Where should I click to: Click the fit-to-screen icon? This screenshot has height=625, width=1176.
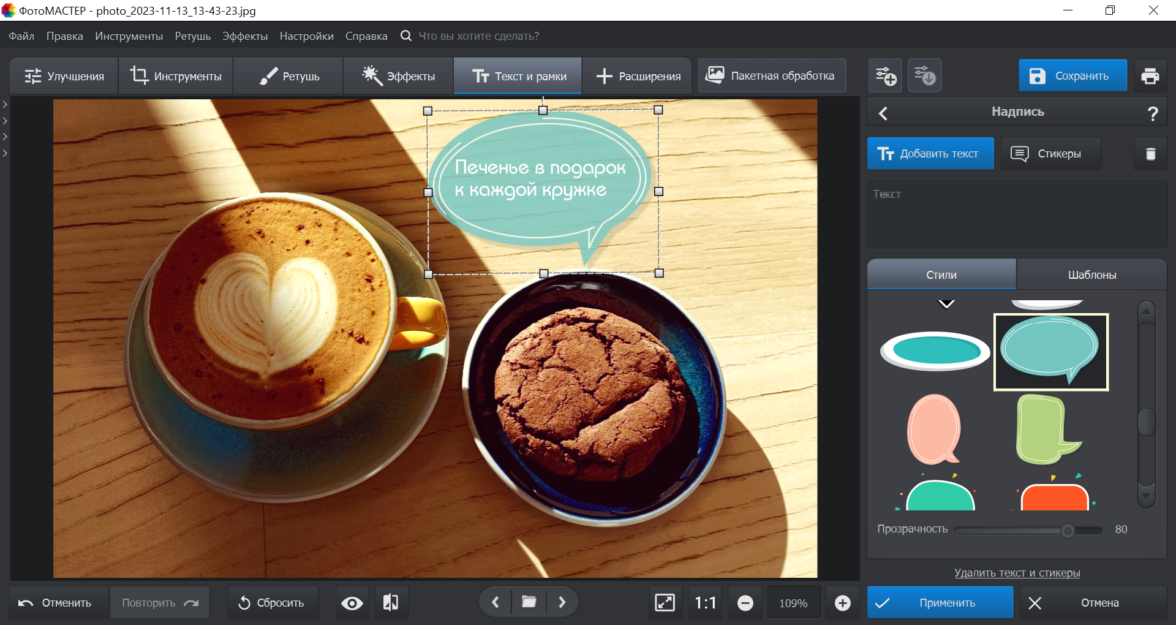665,602
